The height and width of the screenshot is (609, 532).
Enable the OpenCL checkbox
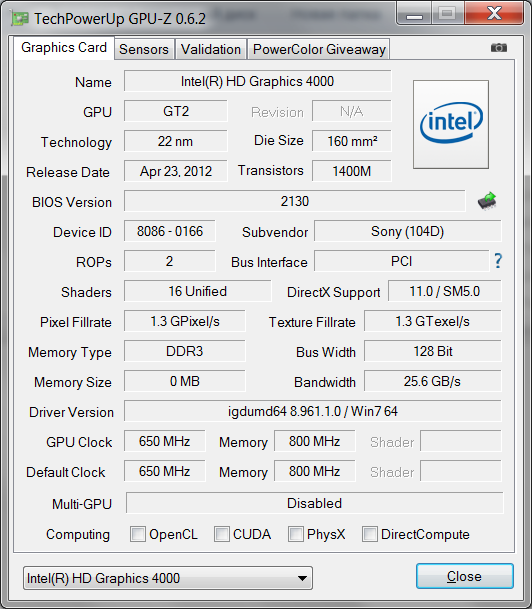pos(138,534)
